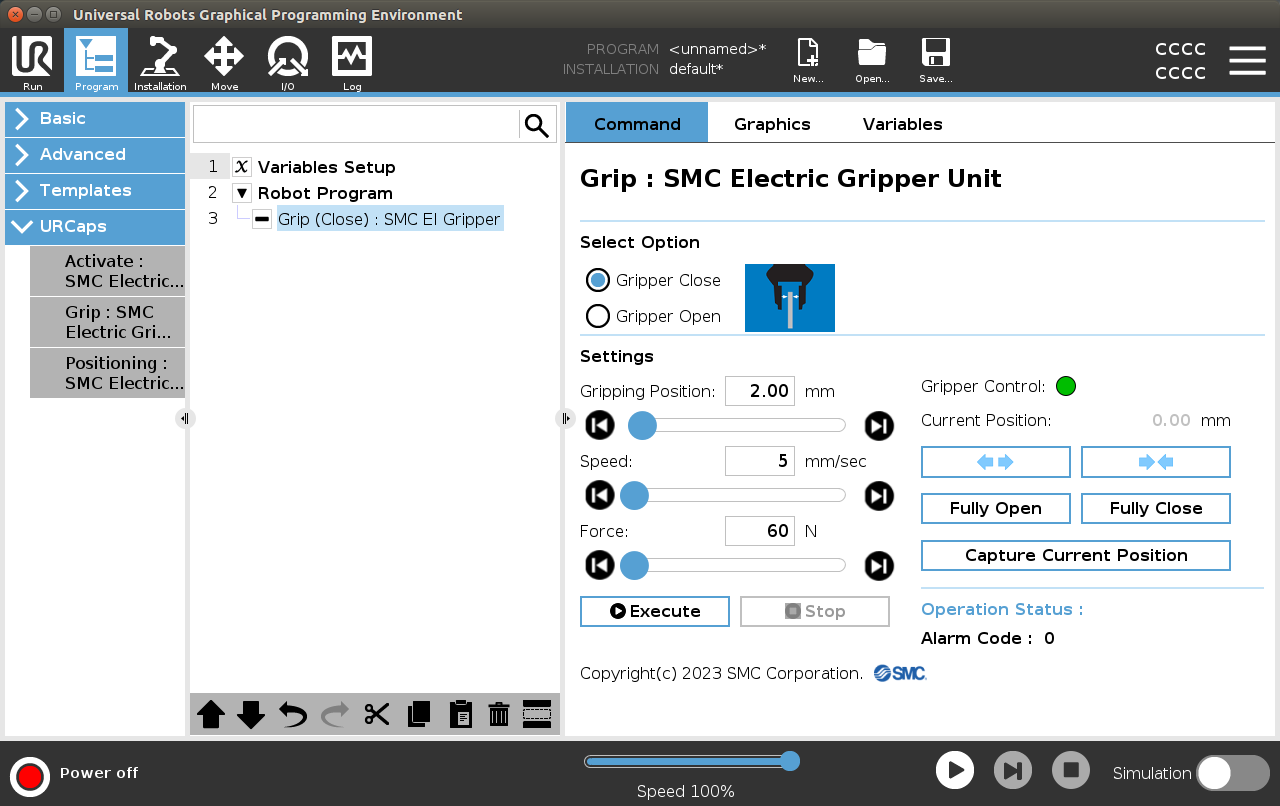The image size is (1280, 806).
Task: Click the Speed slider handle in Settings
Action: [634, 496]
